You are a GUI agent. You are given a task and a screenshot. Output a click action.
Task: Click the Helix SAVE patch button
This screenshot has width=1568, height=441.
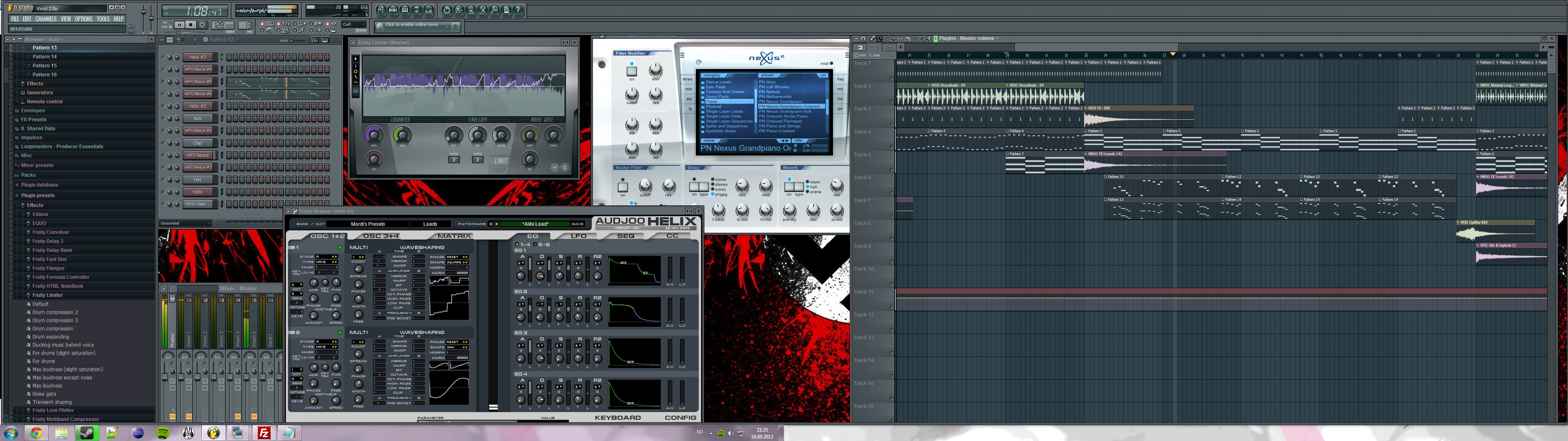point(578,224)
